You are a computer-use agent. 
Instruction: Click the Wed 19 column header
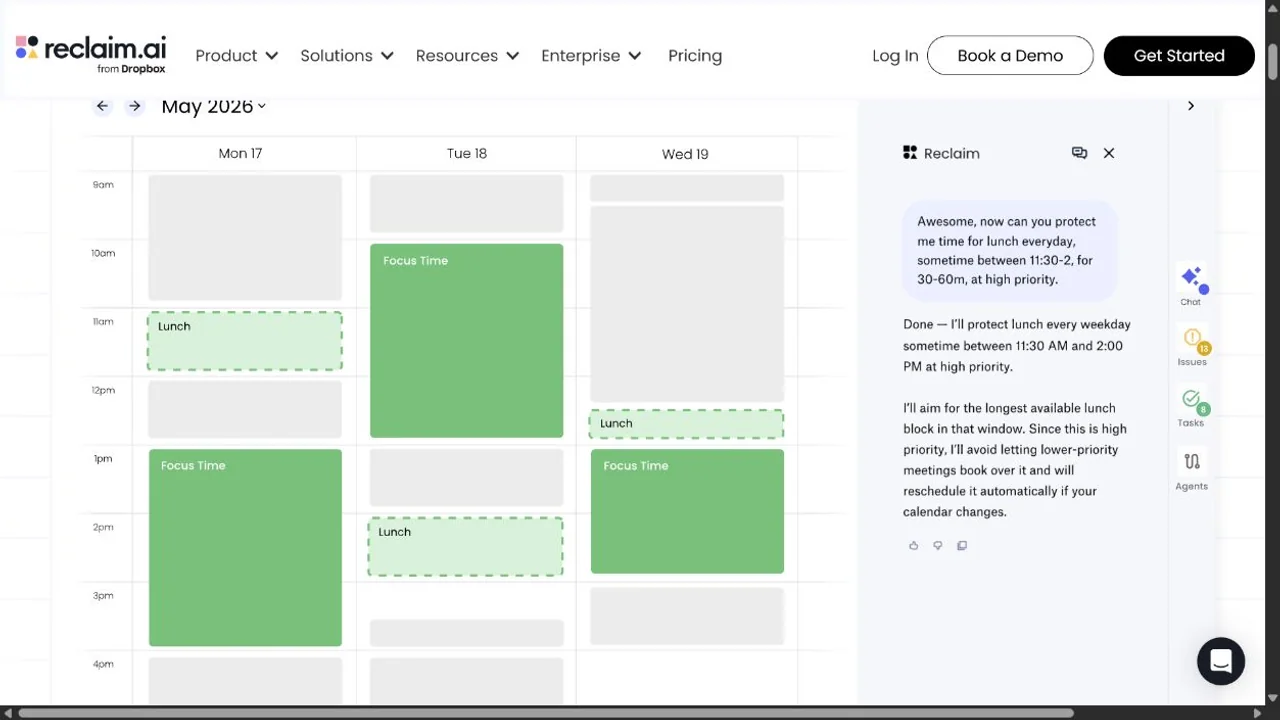685,154
